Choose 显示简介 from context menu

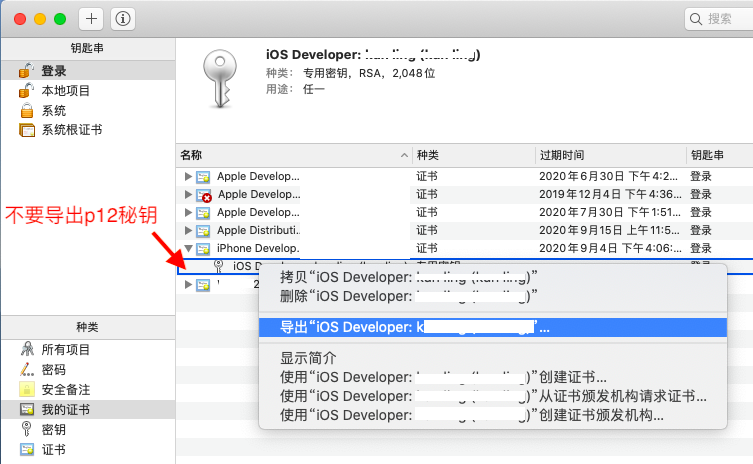[x=493, y=358]
